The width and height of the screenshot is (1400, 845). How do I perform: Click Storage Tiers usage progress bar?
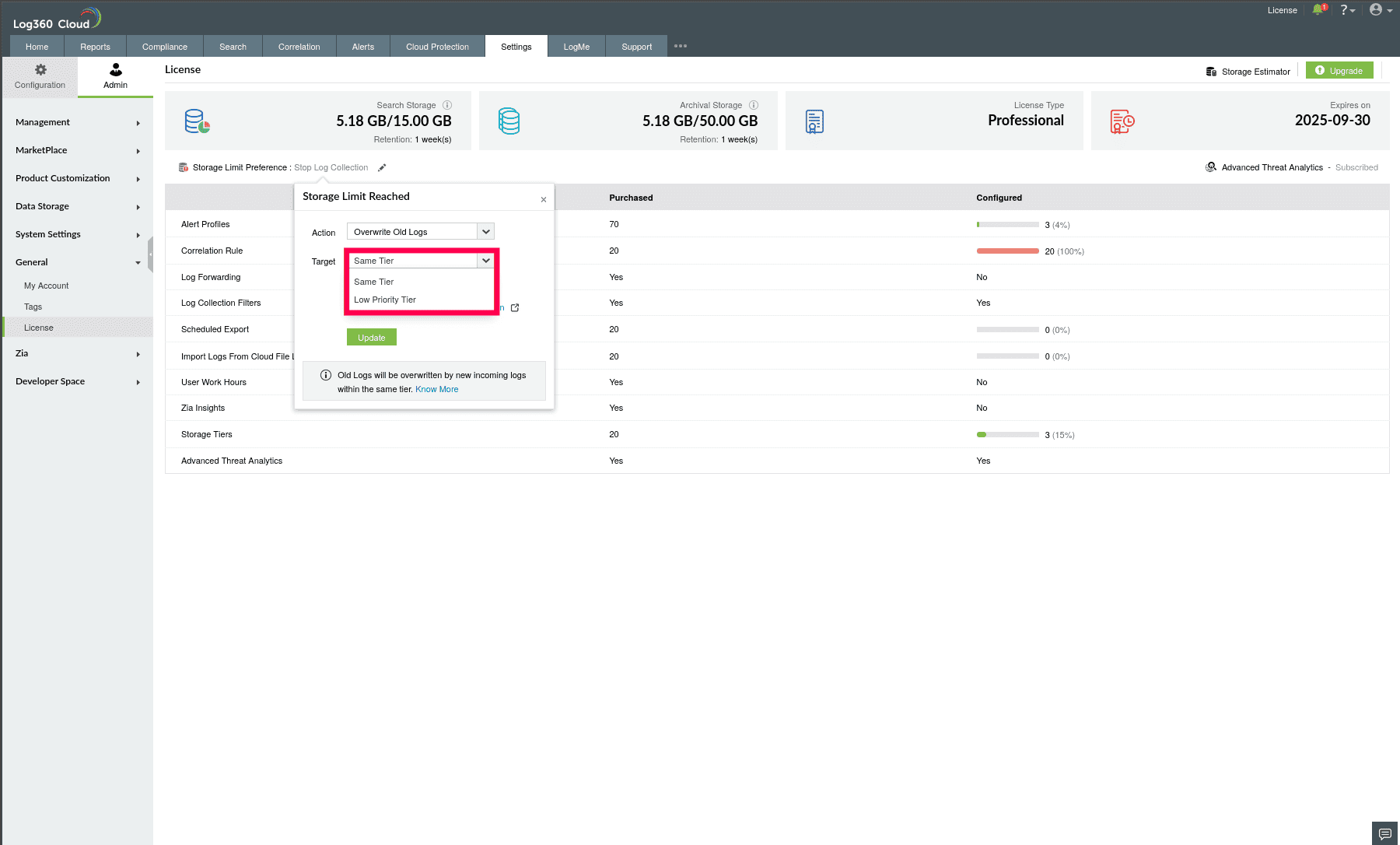click(x=1007, y=435)
